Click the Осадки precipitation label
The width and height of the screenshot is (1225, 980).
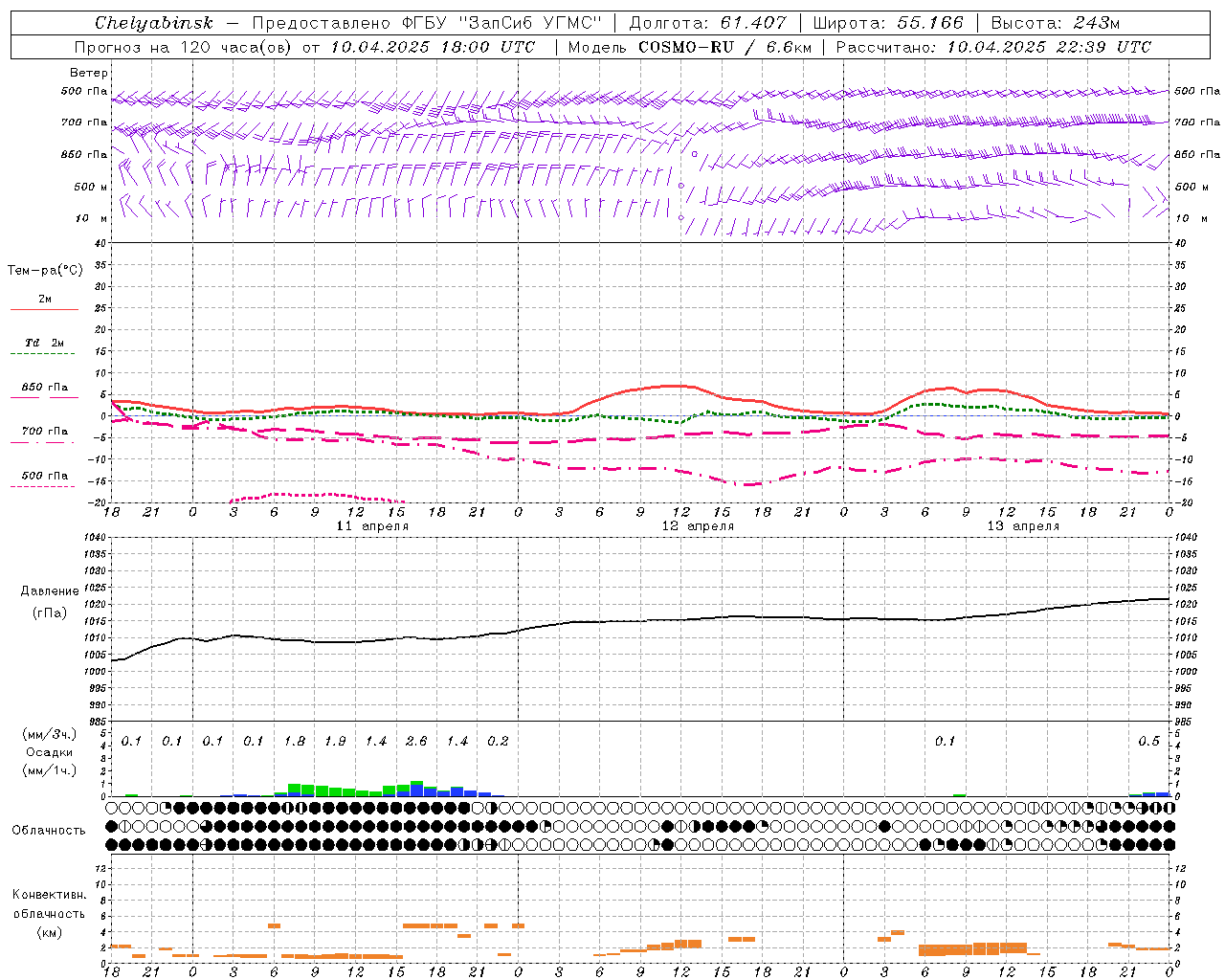pos(48,752)
